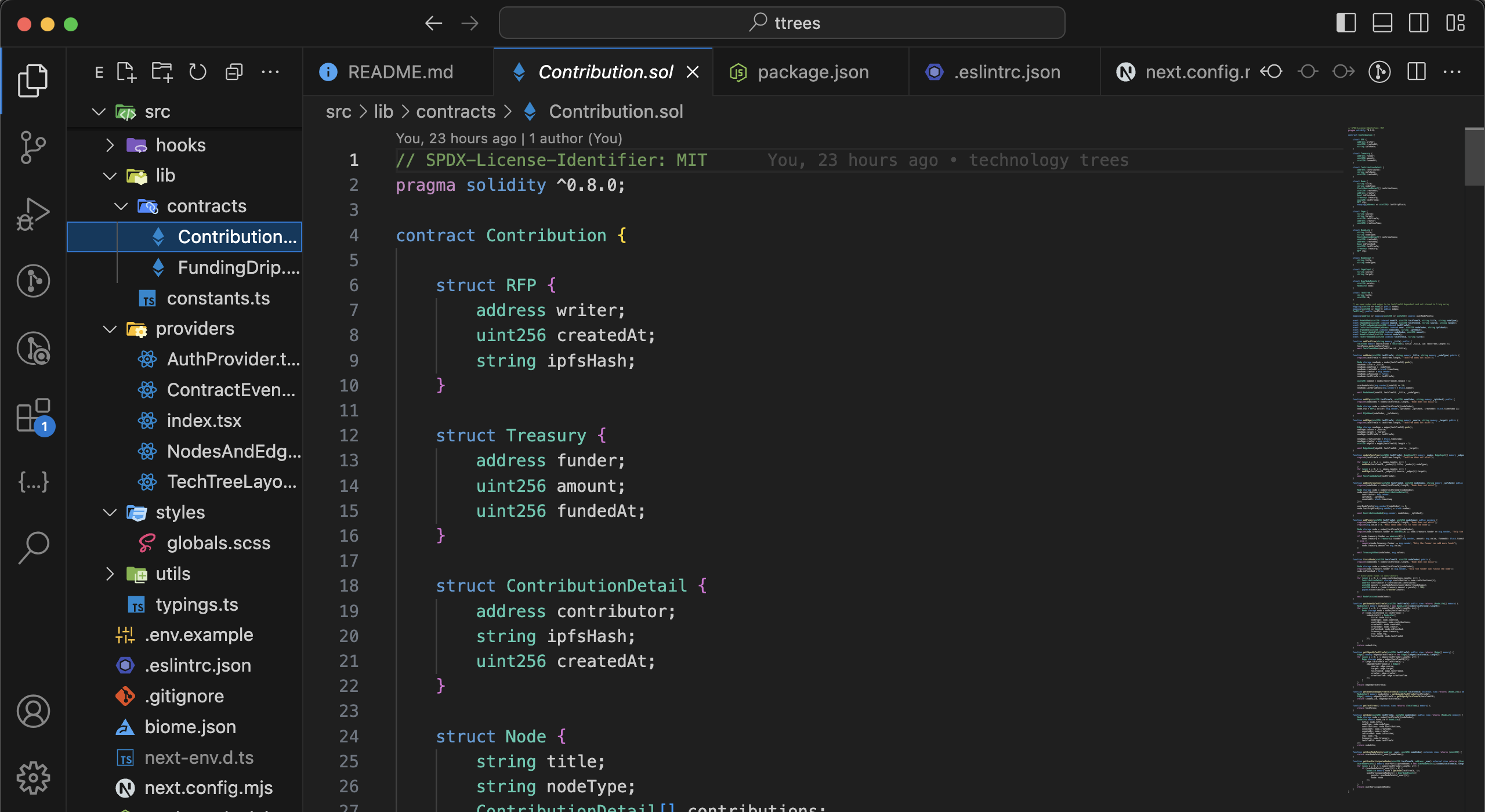Collapse all folders in Explorer

[234, 72]
